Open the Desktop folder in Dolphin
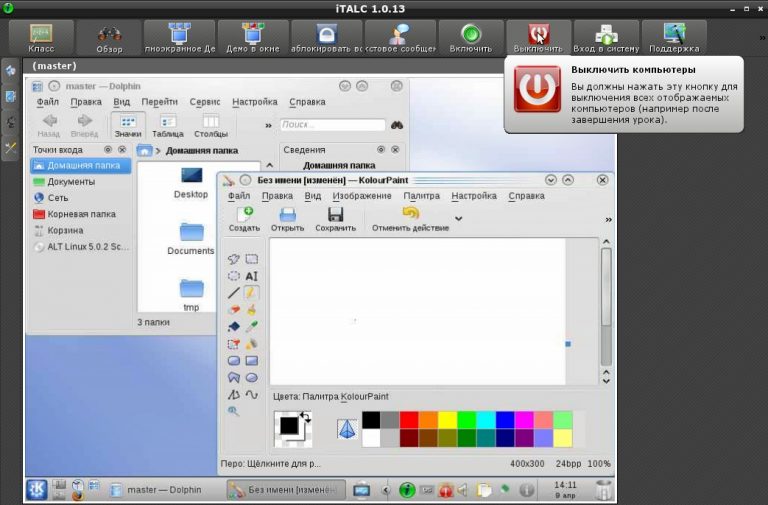768x505 pixels. point(191,183)
